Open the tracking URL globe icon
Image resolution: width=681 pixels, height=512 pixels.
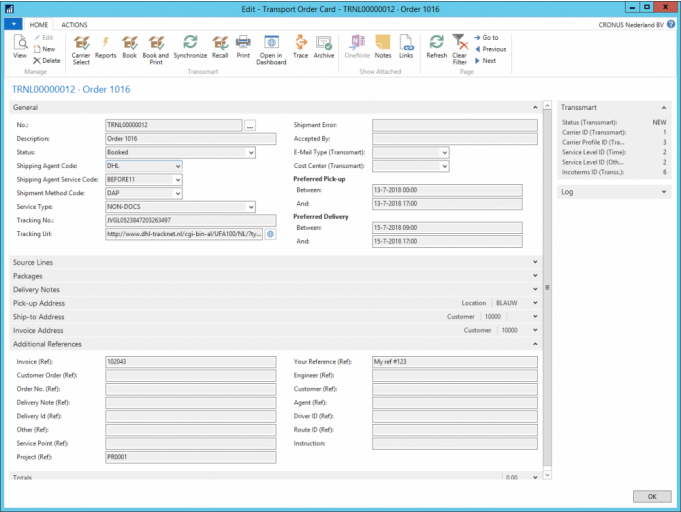(x=270, y=234)
